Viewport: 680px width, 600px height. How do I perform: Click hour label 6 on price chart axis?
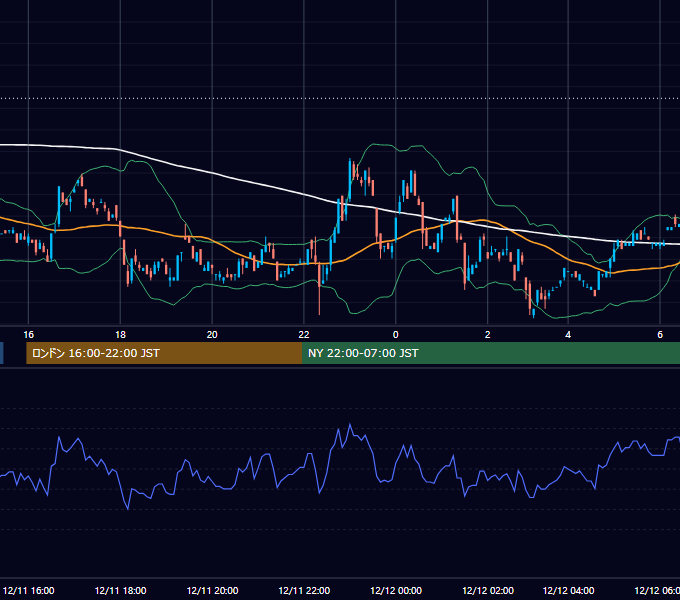[660, 335]
